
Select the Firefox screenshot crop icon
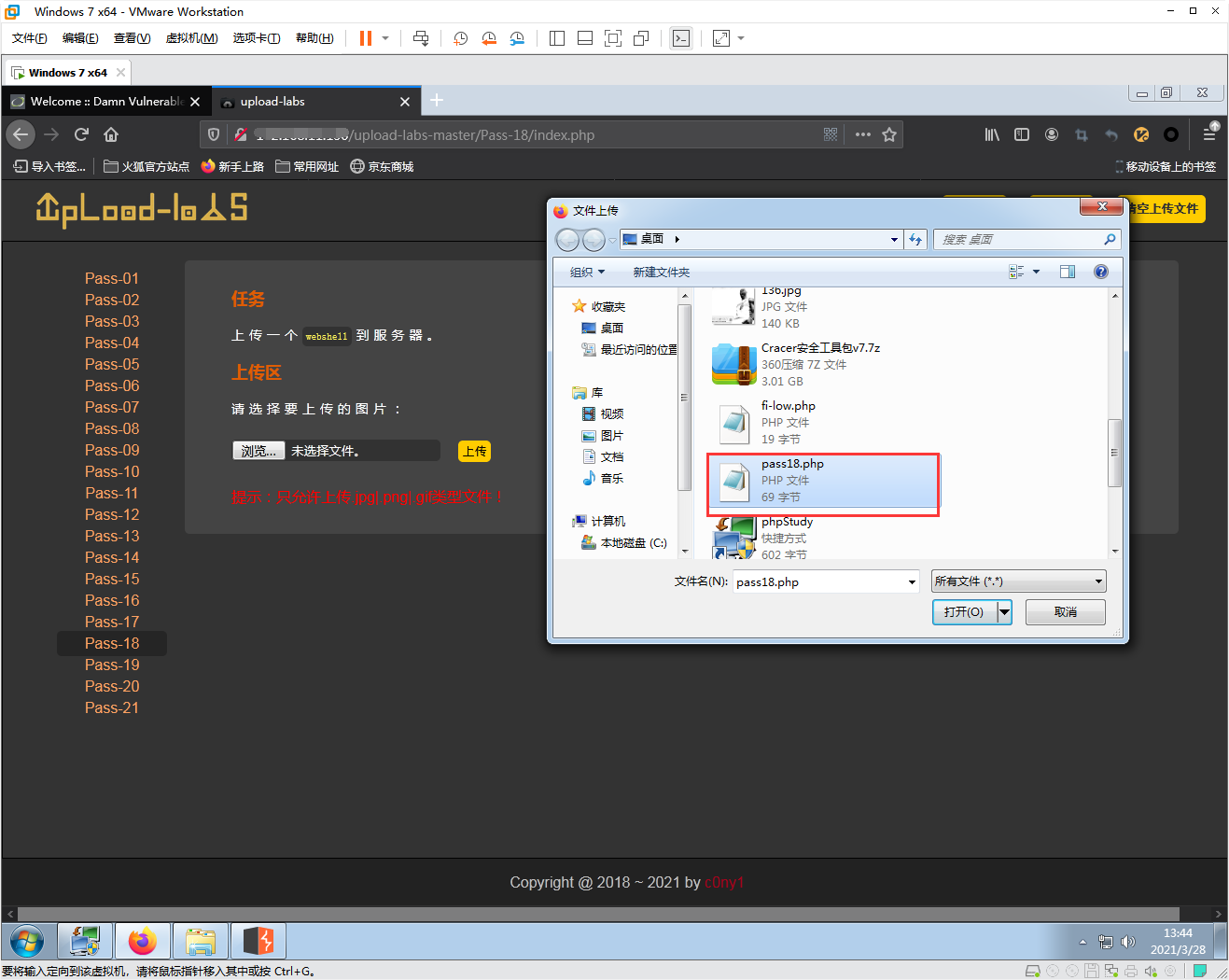click(1081, 134)
